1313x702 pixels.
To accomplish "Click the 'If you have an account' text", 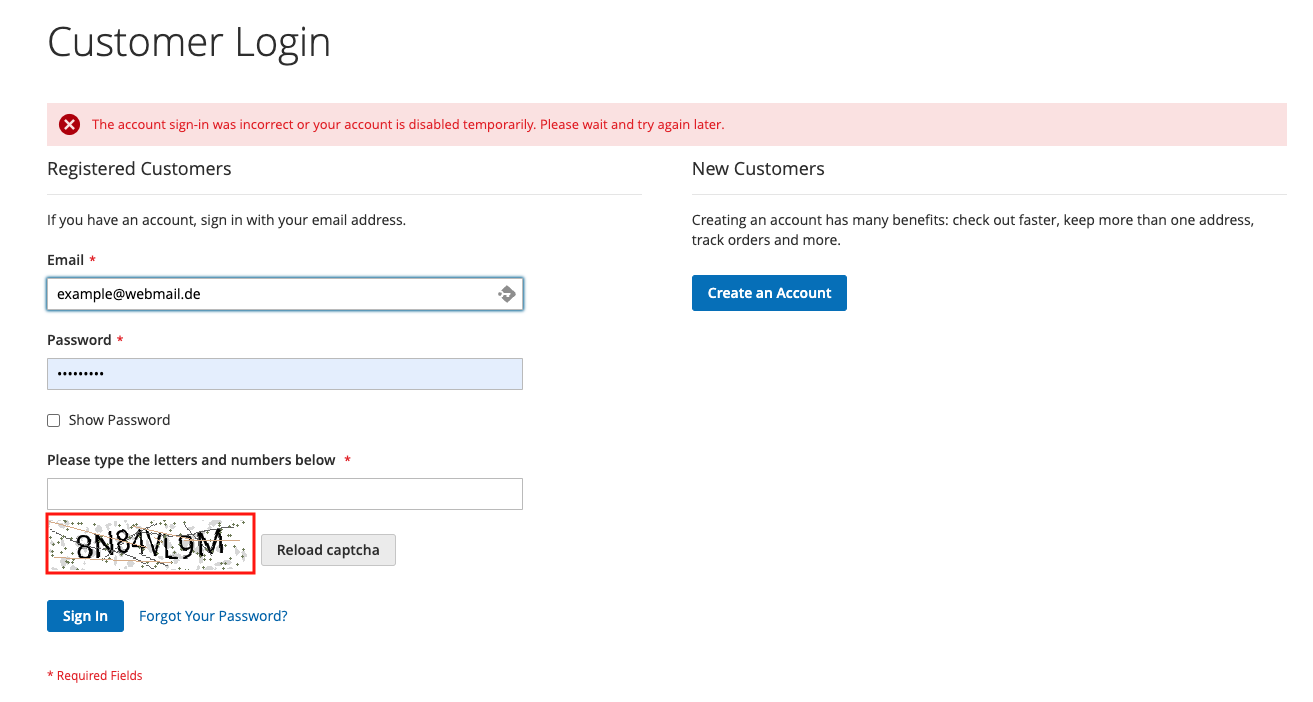I will (226, 220).
